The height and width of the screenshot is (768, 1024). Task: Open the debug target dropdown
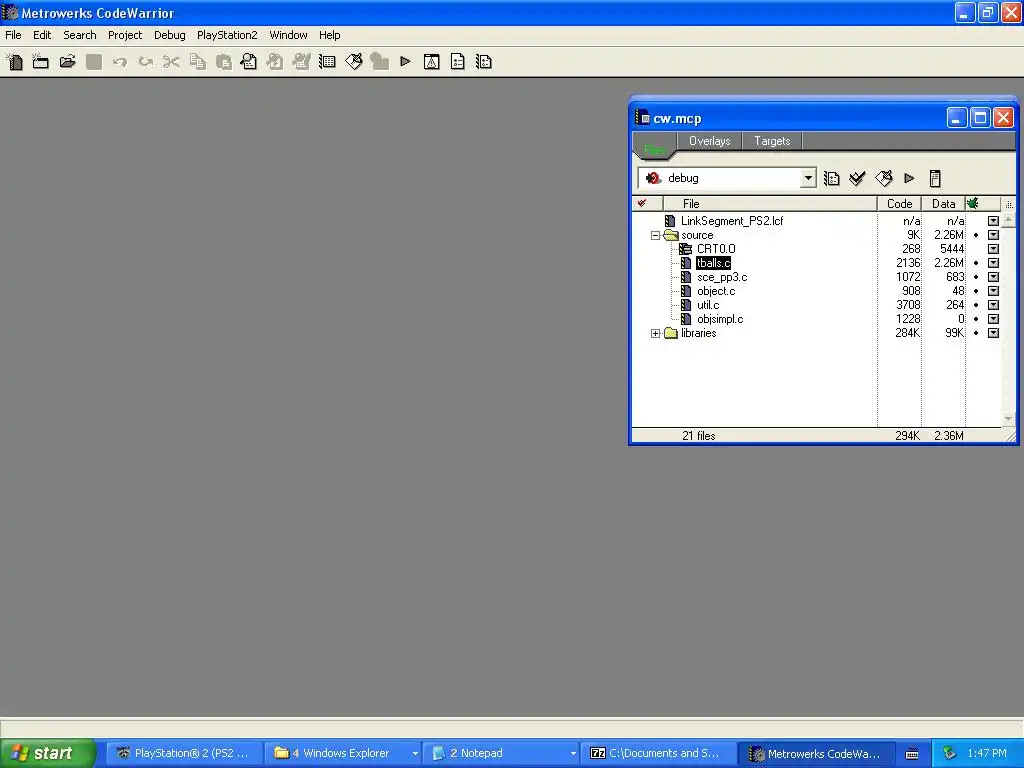pos(808,178)
